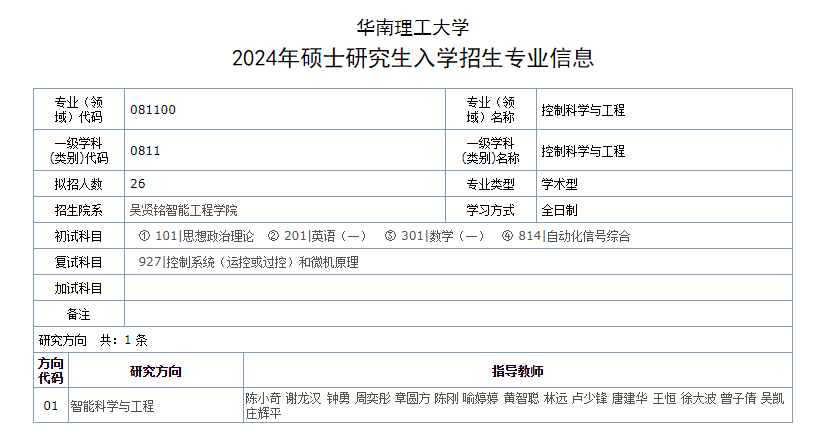The width and height of the screenshot is (819, 444).
Task: Click the value 学术型
Action: (x=559, y=184)
